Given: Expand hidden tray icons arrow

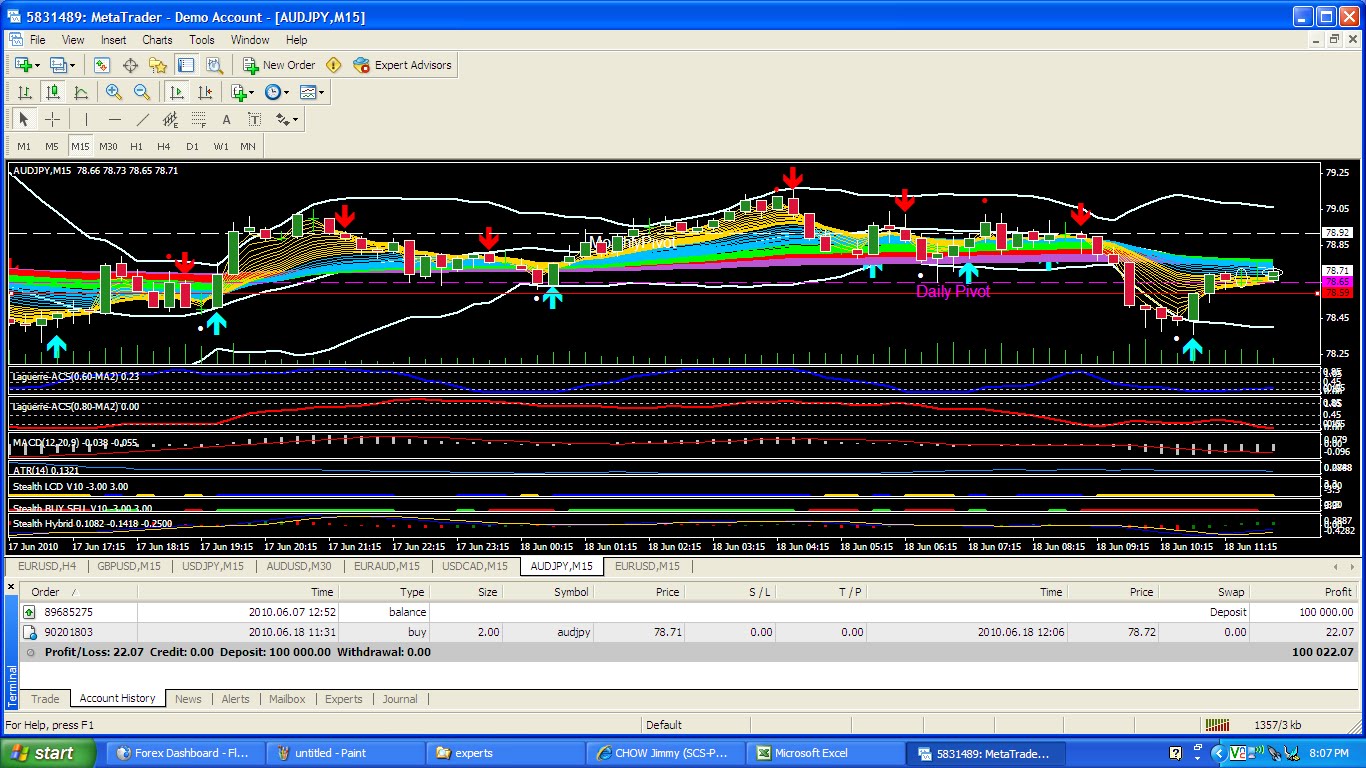Looking at the screenshot, I should click(1218, 753).
